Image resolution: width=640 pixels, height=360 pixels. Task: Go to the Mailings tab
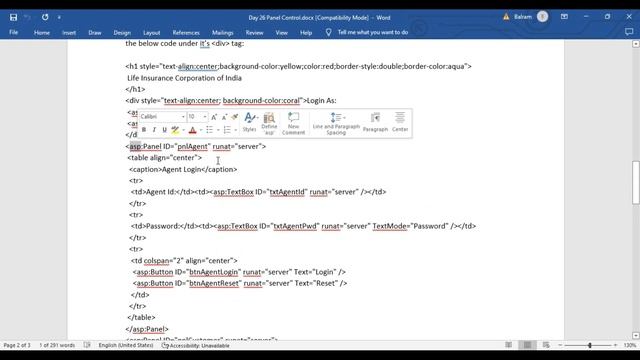point(222,32)
